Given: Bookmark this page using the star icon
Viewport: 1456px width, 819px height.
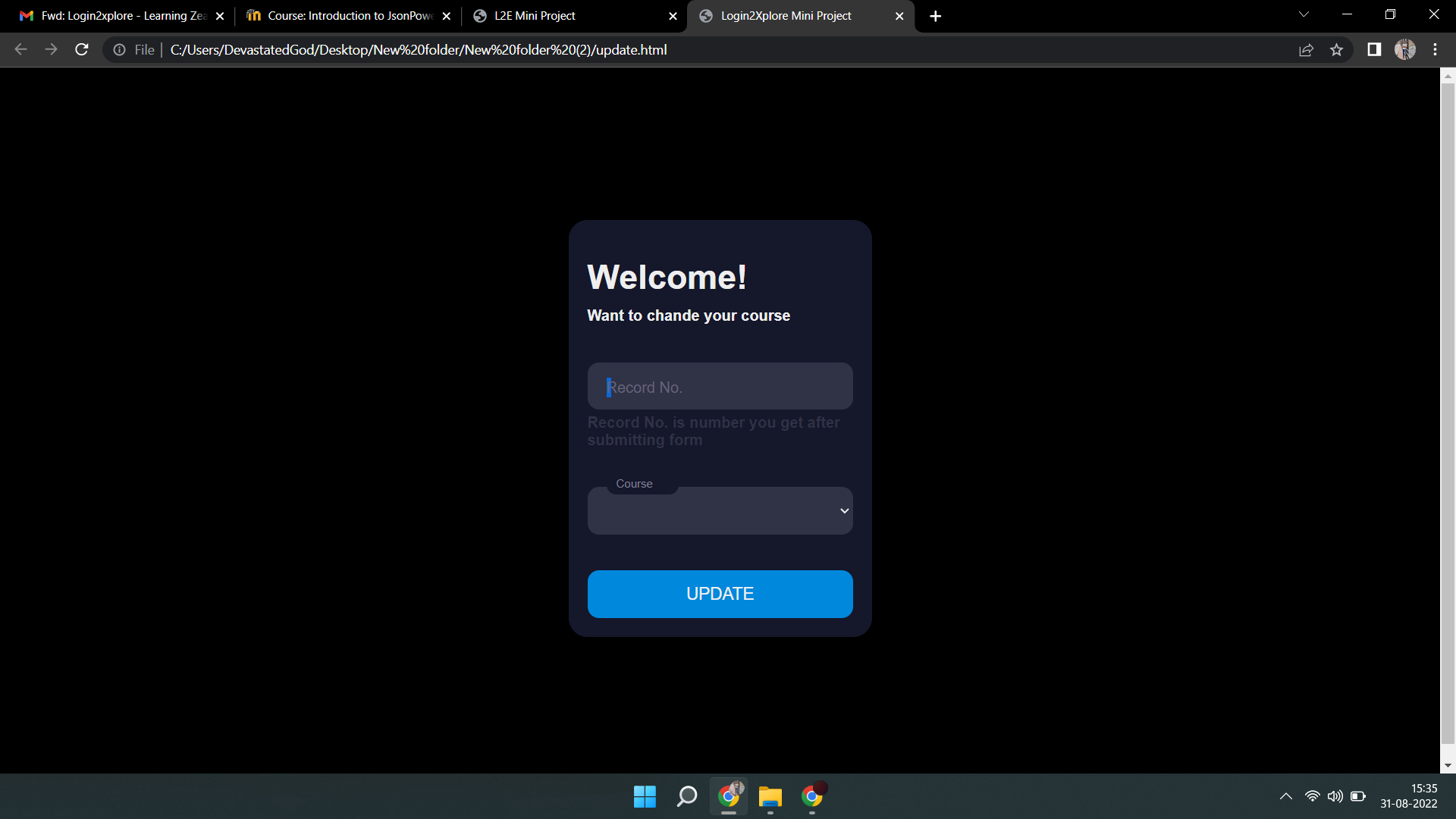Looking at the screenshot, I should tap(1337, 49).
